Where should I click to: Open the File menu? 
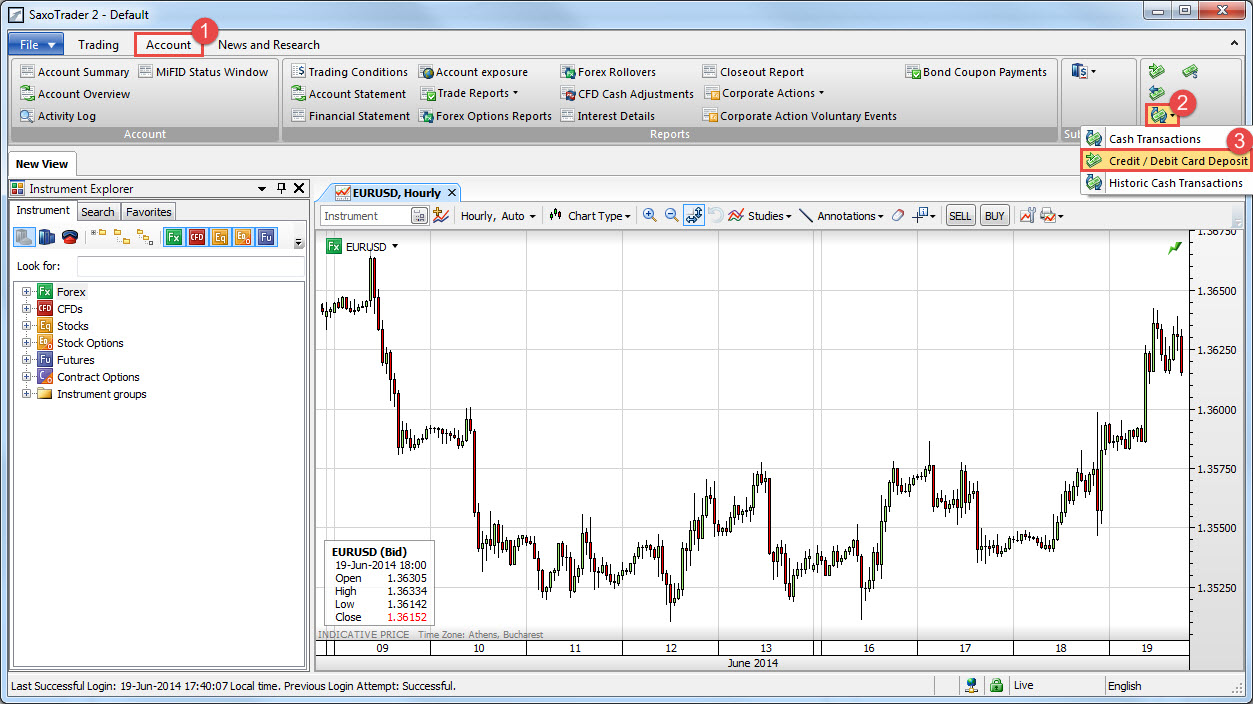click(x=36, y=44)
